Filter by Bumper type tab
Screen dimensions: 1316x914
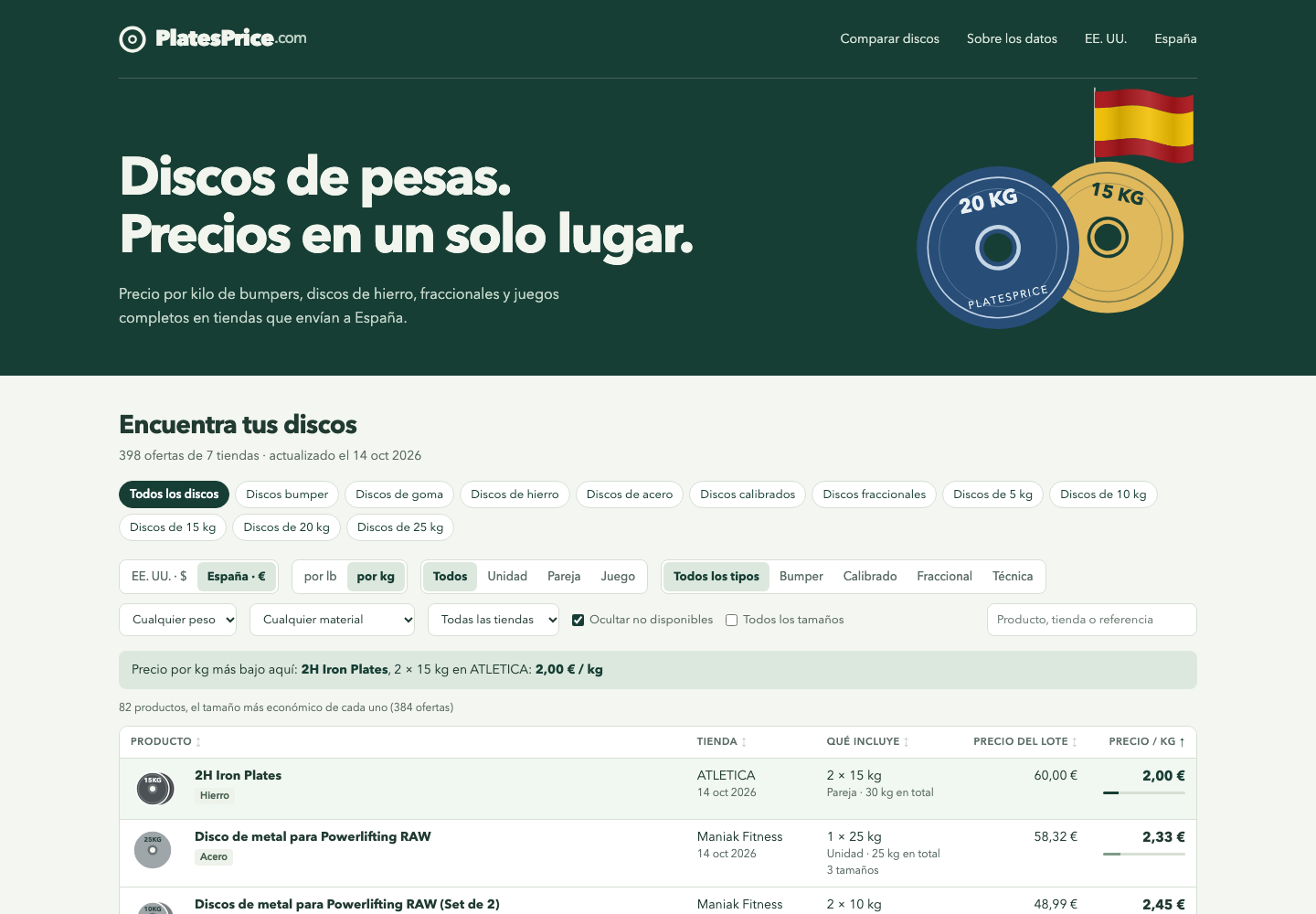point(801,577)
